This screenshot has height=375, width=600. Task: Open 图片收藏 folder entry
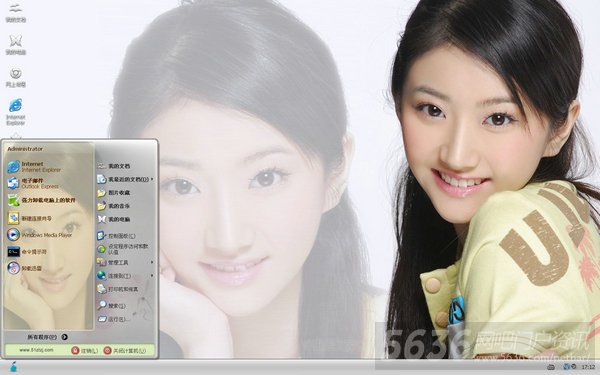(x=114, y=192)
